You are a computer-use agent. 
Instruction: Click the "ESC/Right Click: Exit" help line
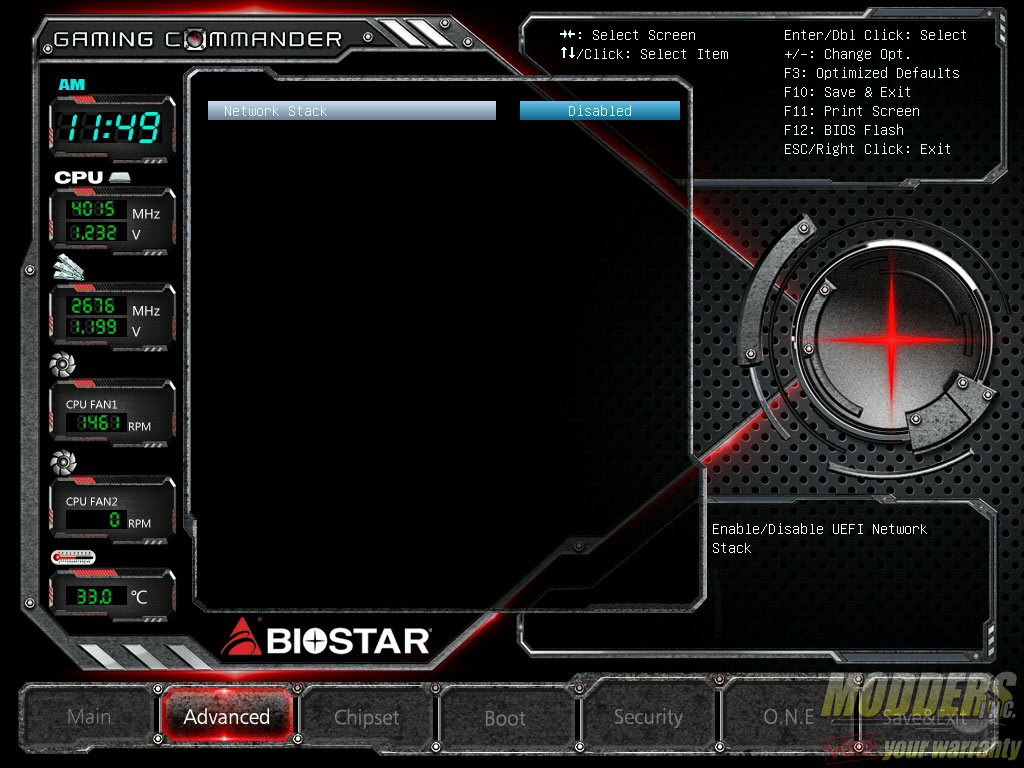click(x=867, y=149)
